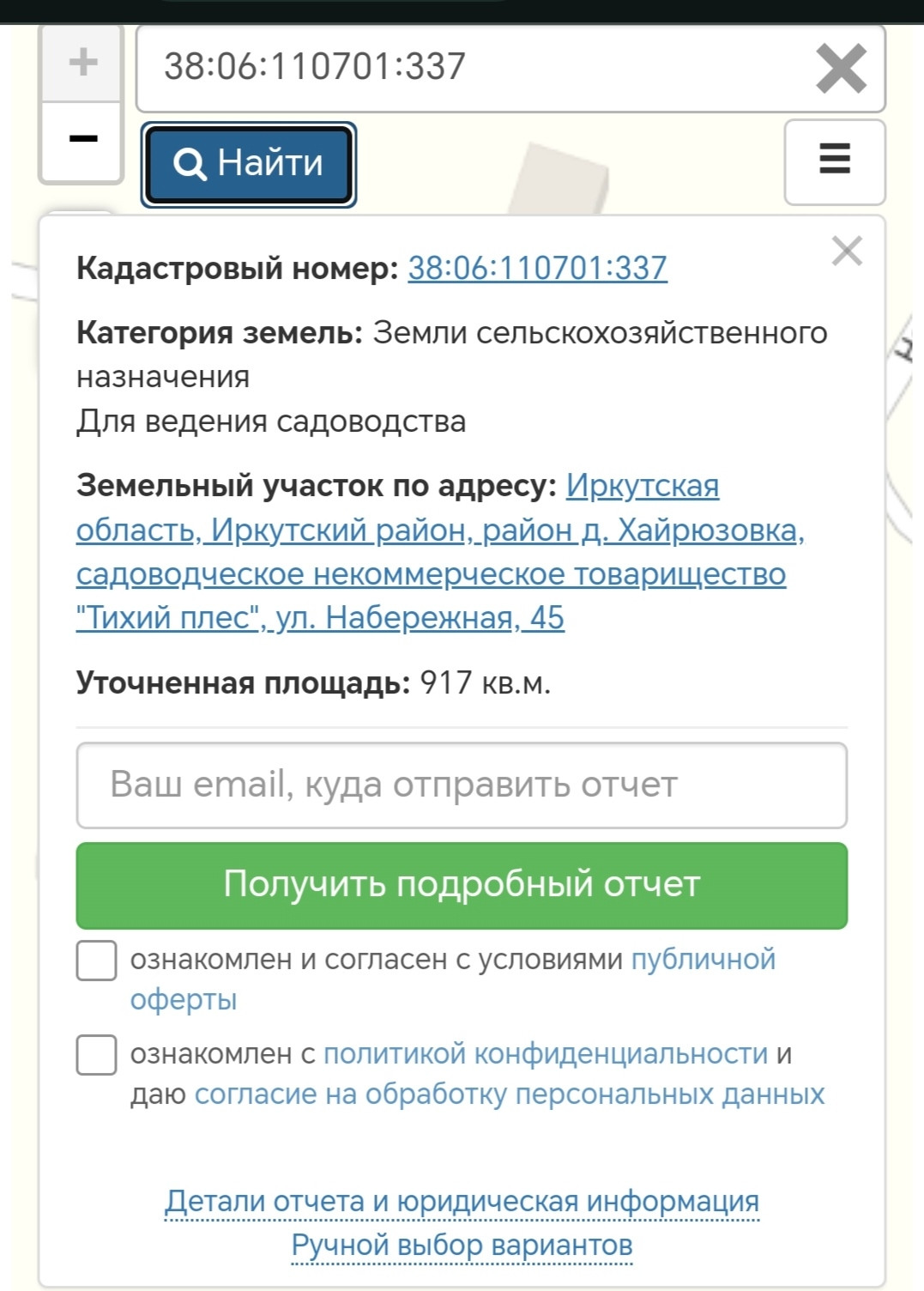The height and width of the screenshot is (1291, 924).
Task: Open the публичной оферты link
Action: pos(703,960)
